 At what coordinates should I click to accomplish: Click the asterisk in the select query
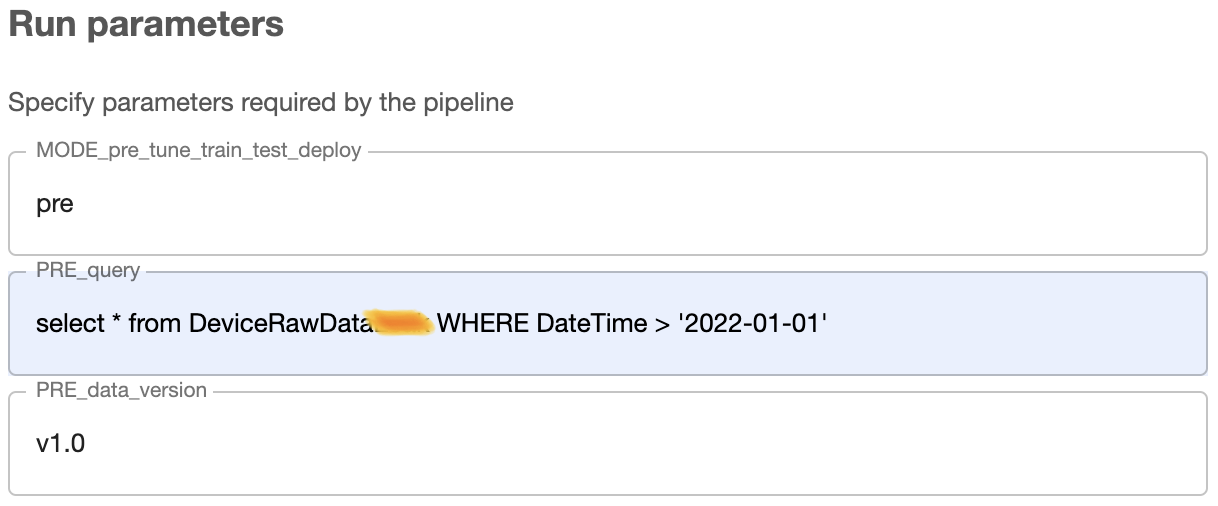[x=117, y=322]
